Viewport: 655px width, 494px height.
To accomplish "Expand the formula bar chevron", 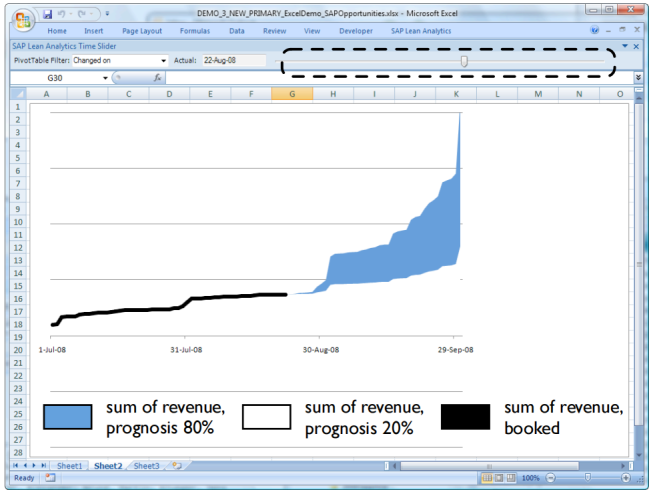I will coord(638,77).
